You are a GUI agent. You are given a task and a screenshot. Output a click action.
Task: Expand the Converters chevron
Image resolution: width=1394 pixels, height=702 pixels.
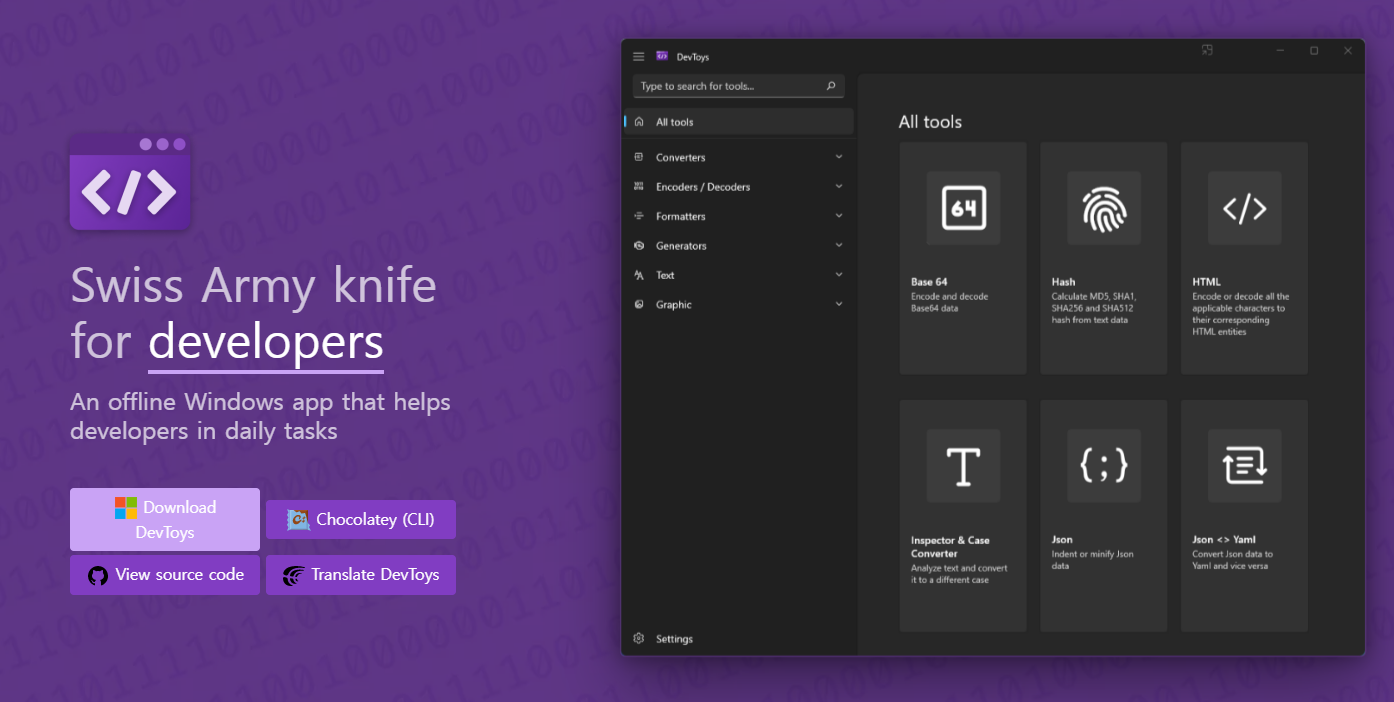[x=839, y=157]
